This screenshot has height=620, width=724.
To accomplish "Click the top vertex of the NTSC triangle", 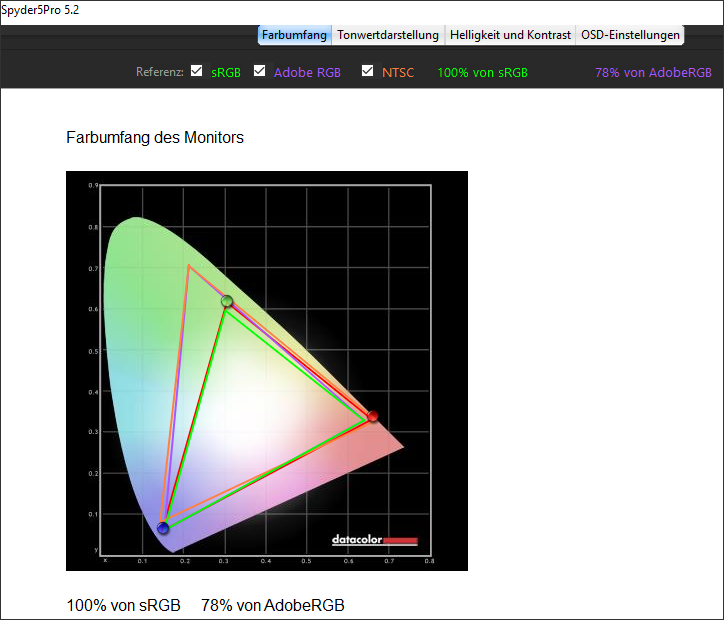I will (x=188, y=265).
